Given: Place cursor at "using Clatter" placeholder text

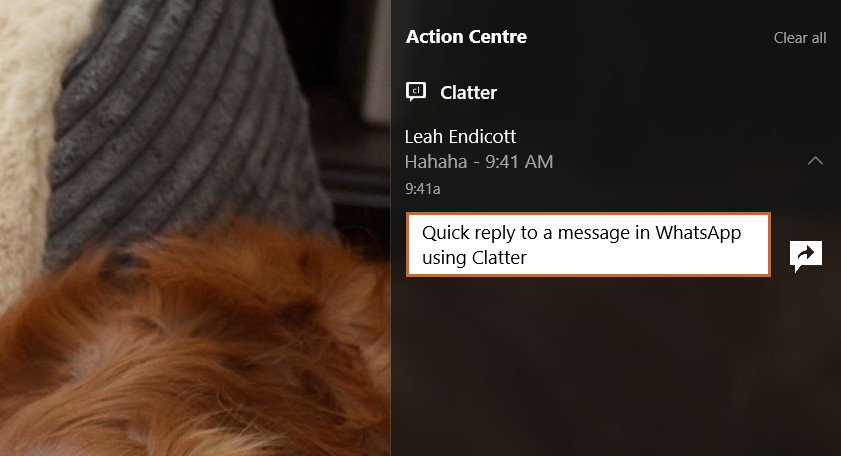Looking at the screenshot, I should tap(474, 258).
